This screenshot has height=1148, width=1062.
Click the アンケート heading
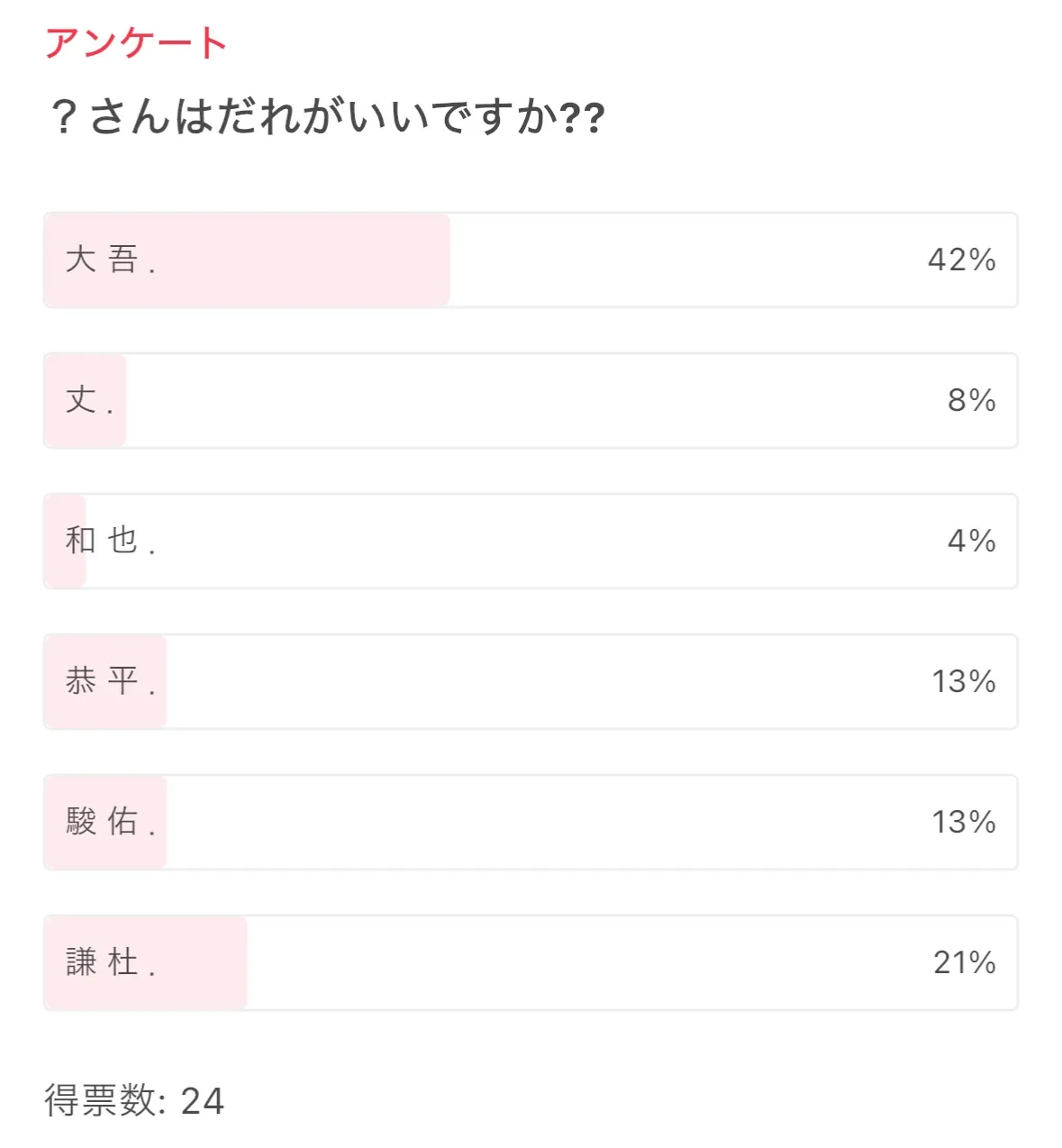pyautogui.click(x=136, y=43)
